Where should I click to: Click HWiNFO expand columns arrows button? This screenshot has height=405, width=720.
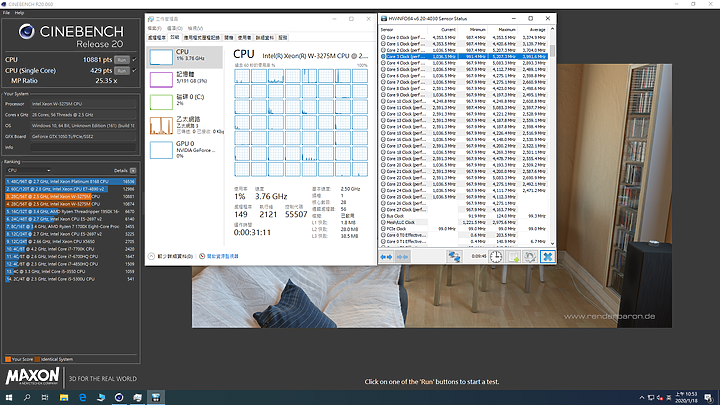(x=386, y=257)
